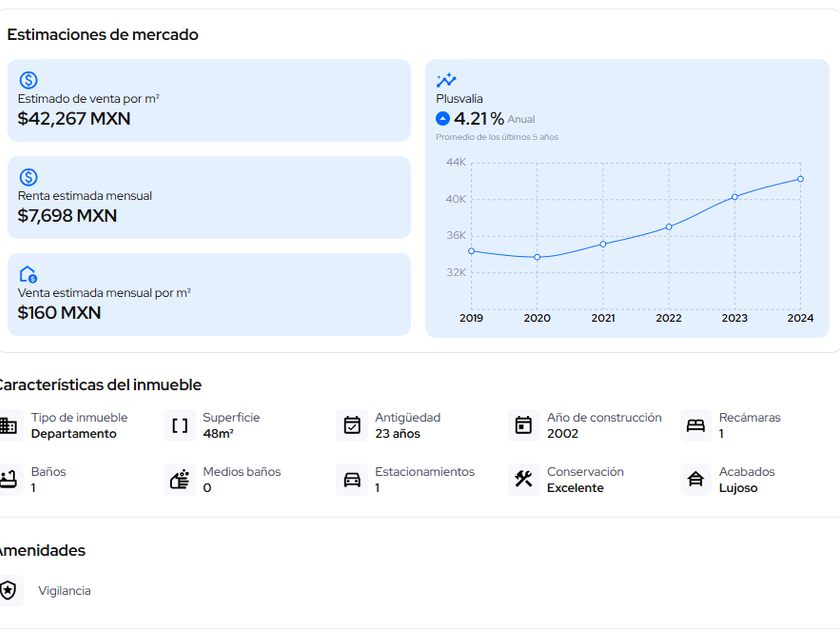Click the 2024 data point on chart
This screenshot has width=840, height=630.
pyautogui.click(x=800, y=179)
